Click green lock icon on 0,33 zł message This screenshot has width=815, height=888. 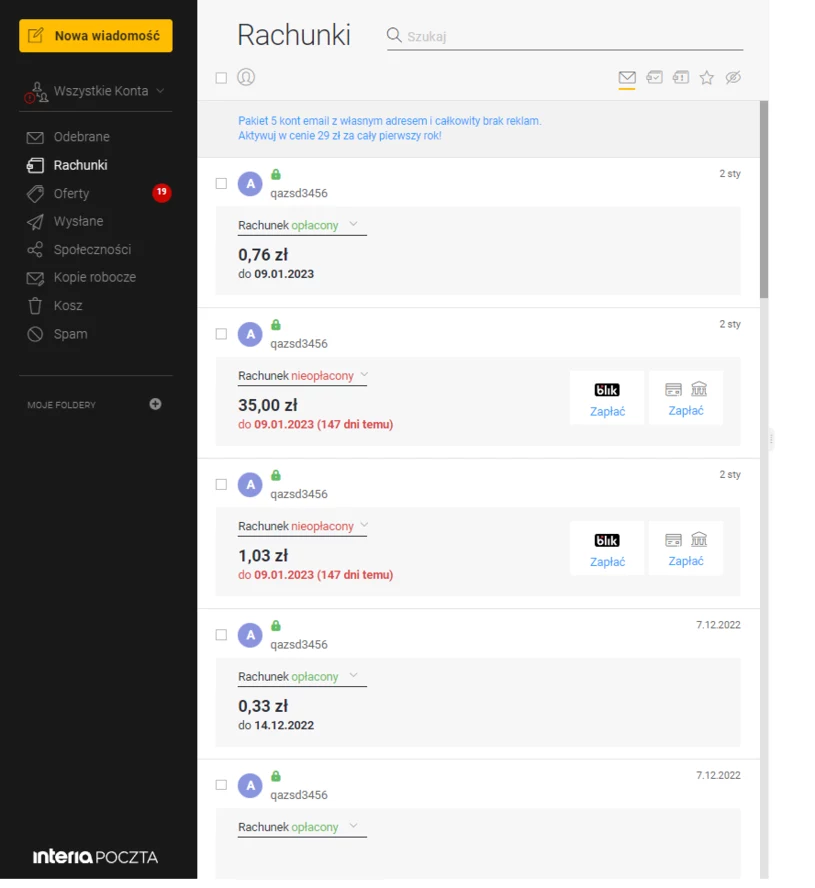276,626
